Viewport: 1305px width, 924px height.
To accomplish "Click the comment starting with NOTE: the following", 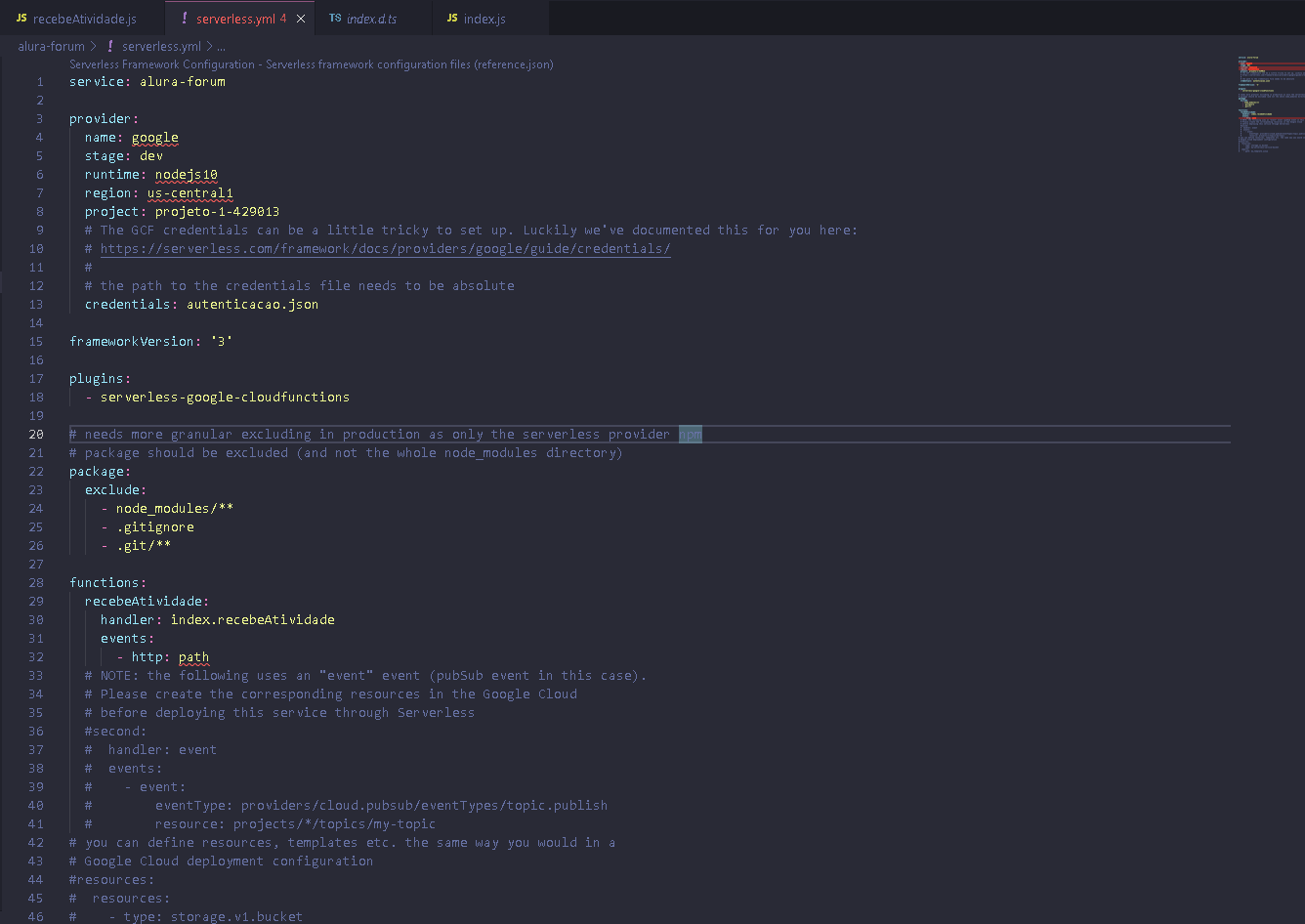I will click(366, 676).
